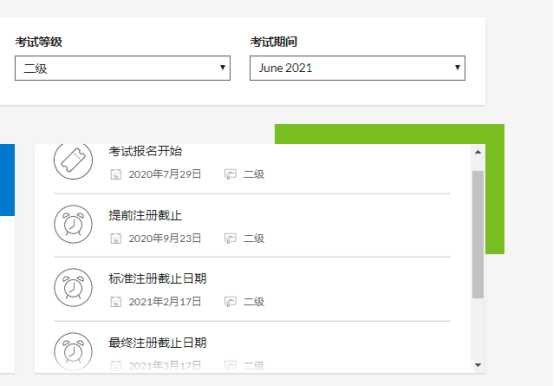Click the arrow of the 二级 level combo box
This screenshot has width=554, height=386.
pyautogui.click(x=223, y=67)
